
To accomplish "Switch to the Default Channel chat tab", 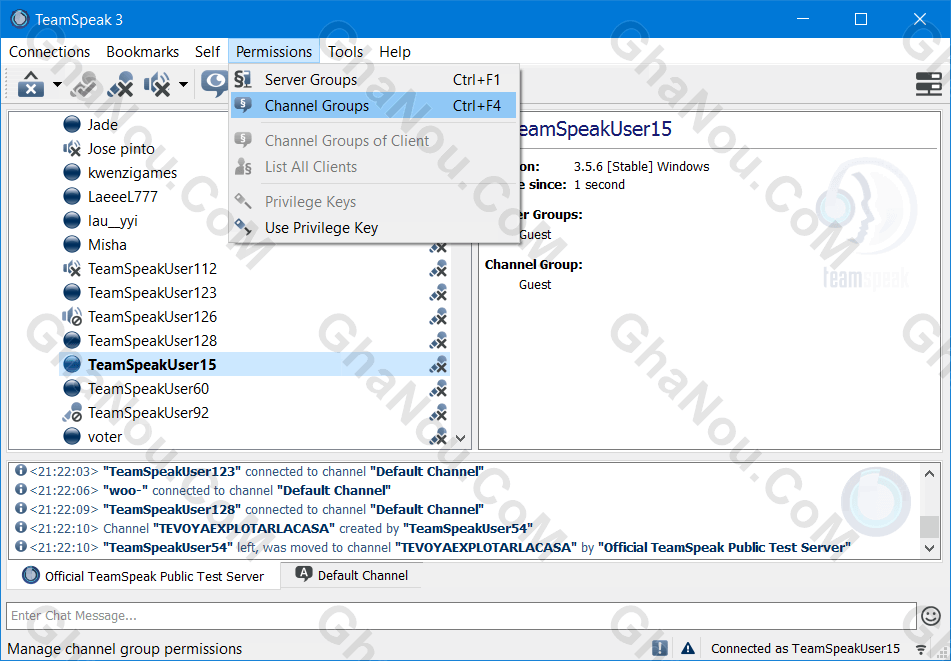I will pos(351,575).
